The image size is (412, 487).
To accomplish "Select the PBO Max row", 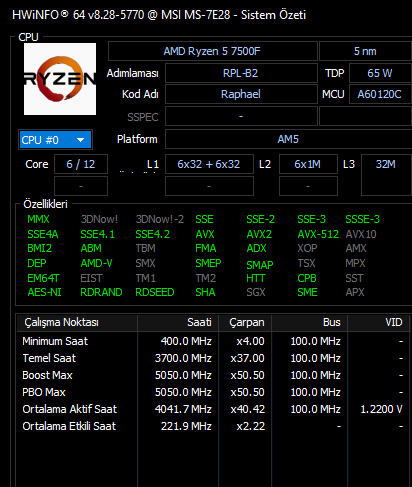I will pos(213,392).
